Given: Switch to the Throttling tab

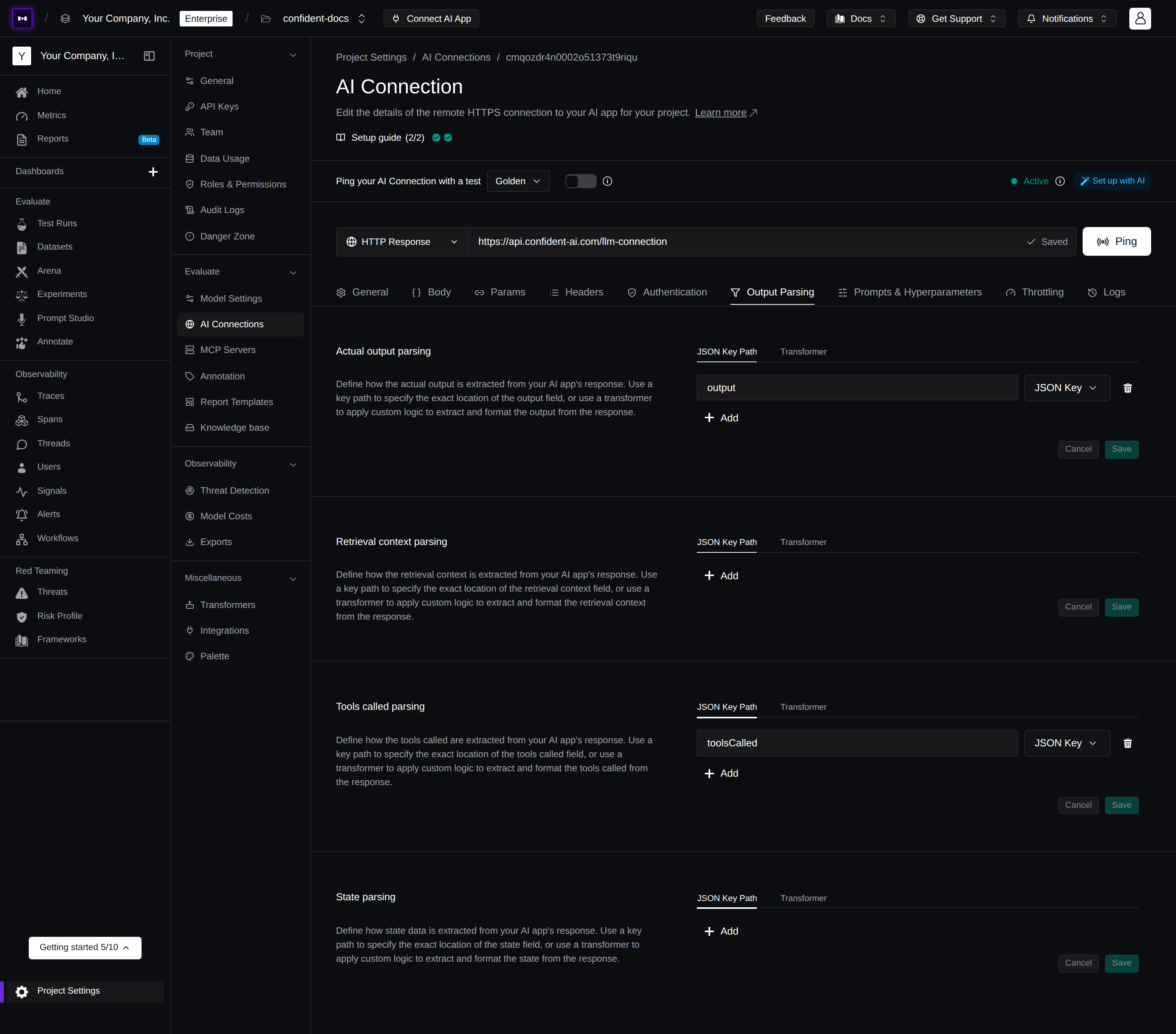Looking at the screenshot, I should click(x=1034, y=293).
